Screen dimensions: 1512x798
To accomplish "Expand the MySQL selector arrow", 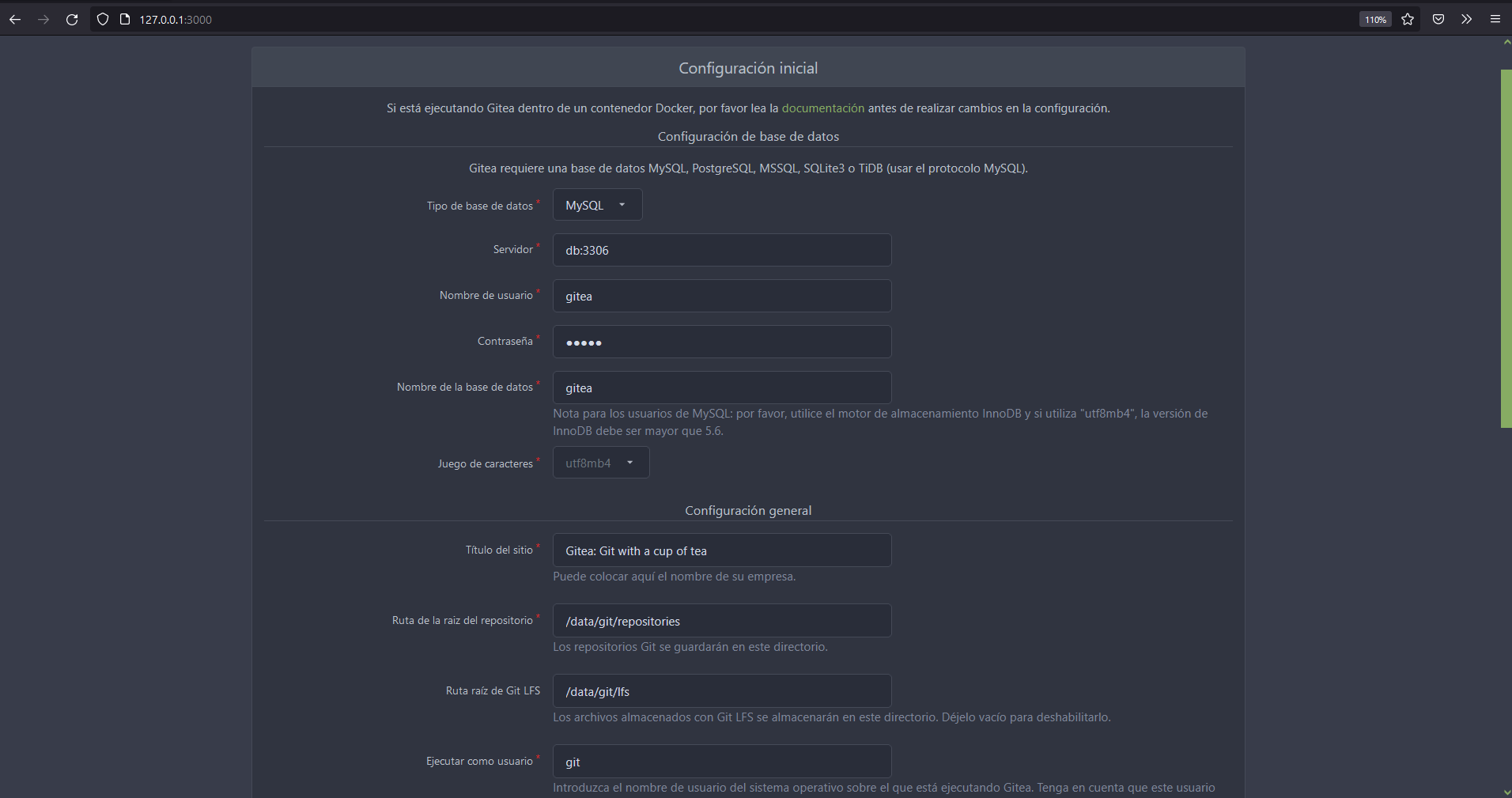I will click(x=622, y=204).
